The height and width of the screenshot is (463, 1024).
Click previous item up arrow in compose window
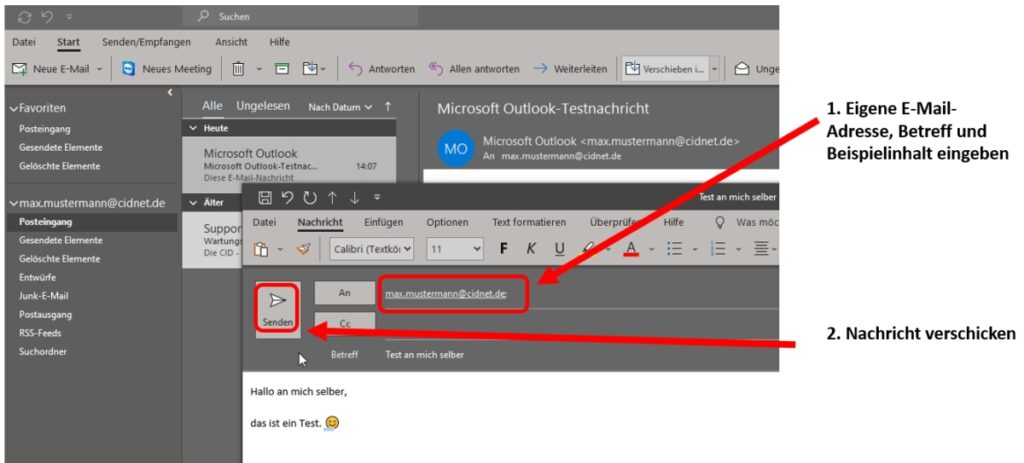332,197
